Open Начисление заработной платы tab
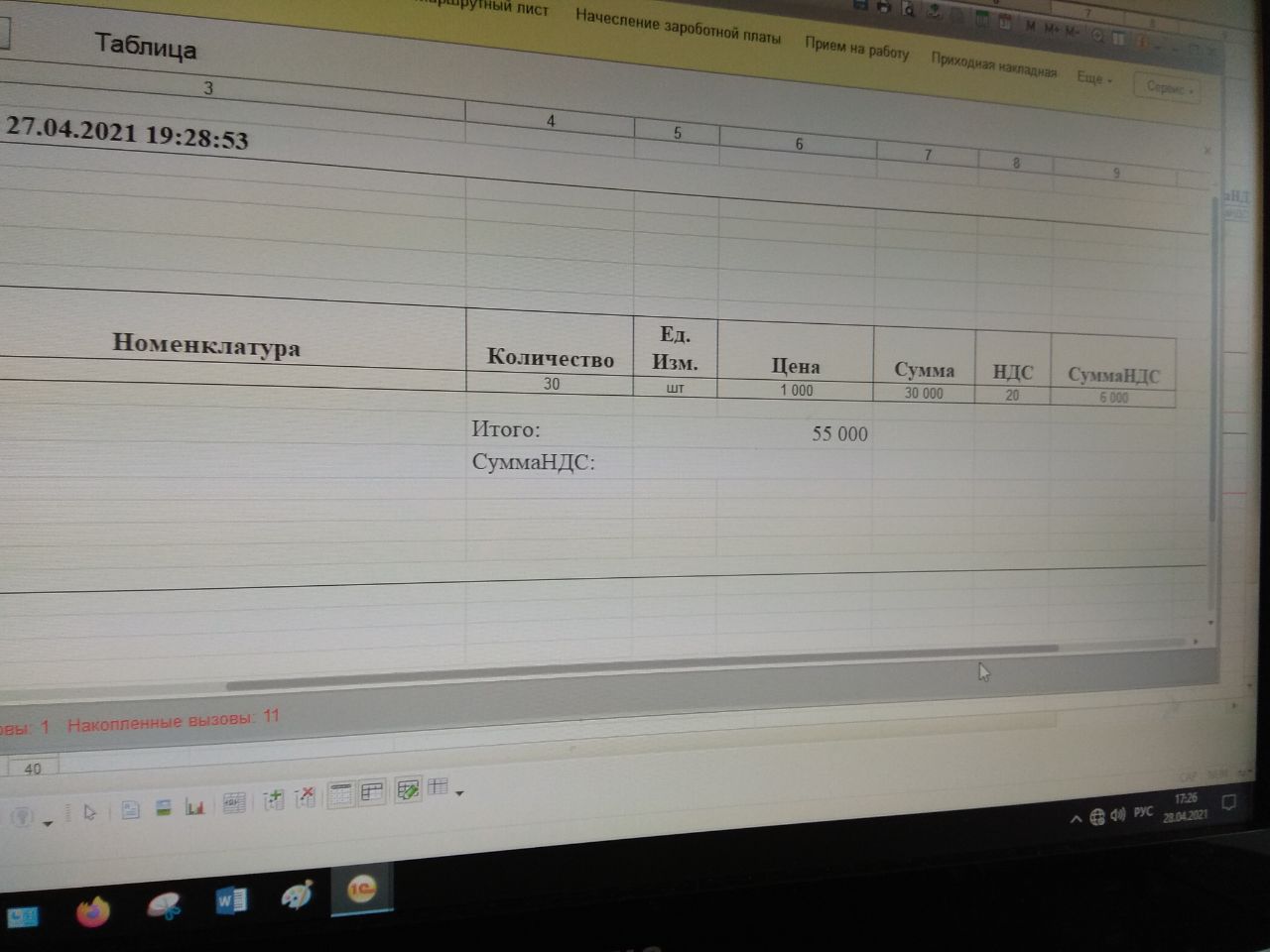This screenshot has width=1270, height=952. (678, 26)
